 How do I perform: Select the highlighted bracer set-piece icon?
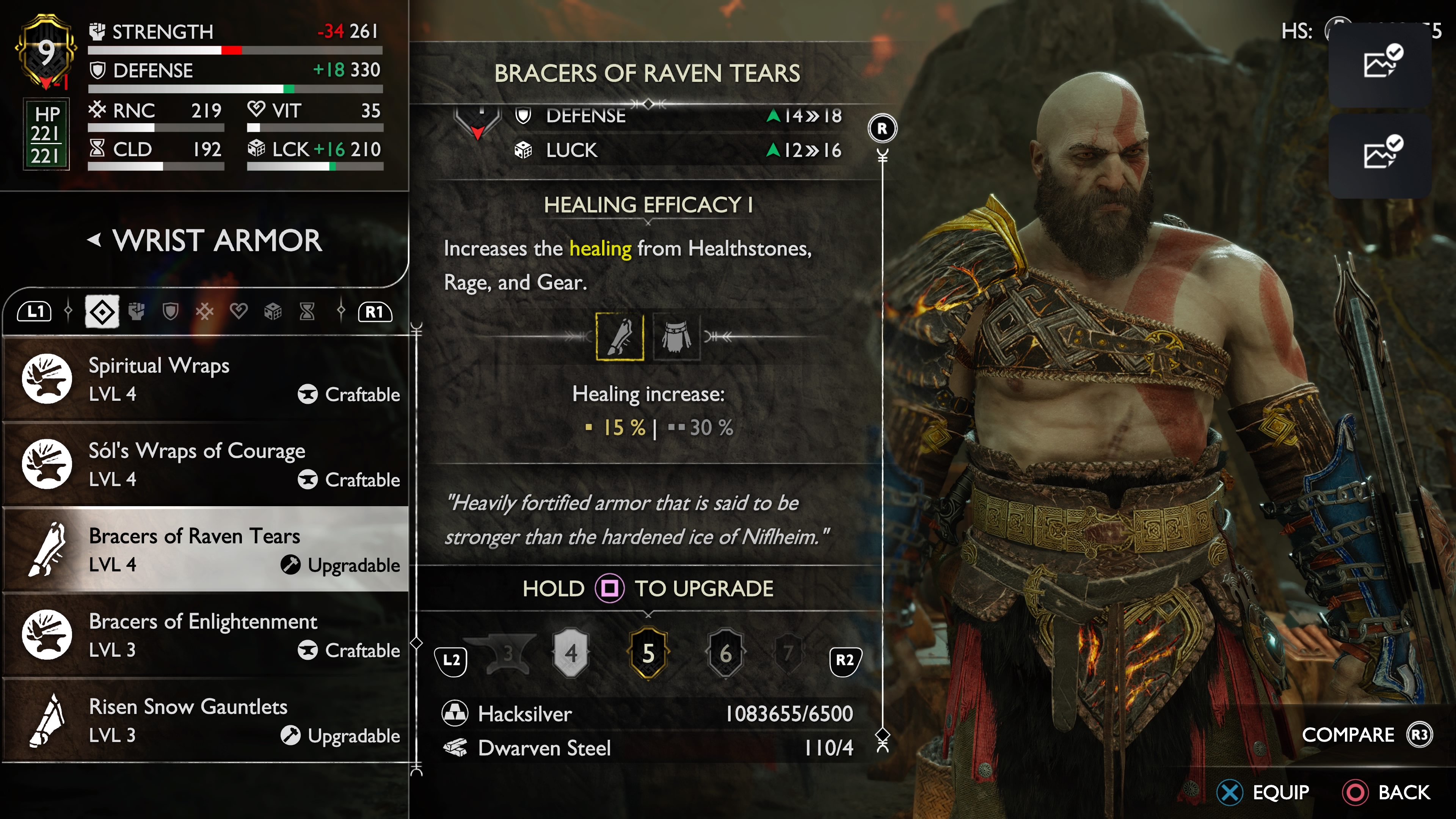pyautogui.click(x=620, y=337)
